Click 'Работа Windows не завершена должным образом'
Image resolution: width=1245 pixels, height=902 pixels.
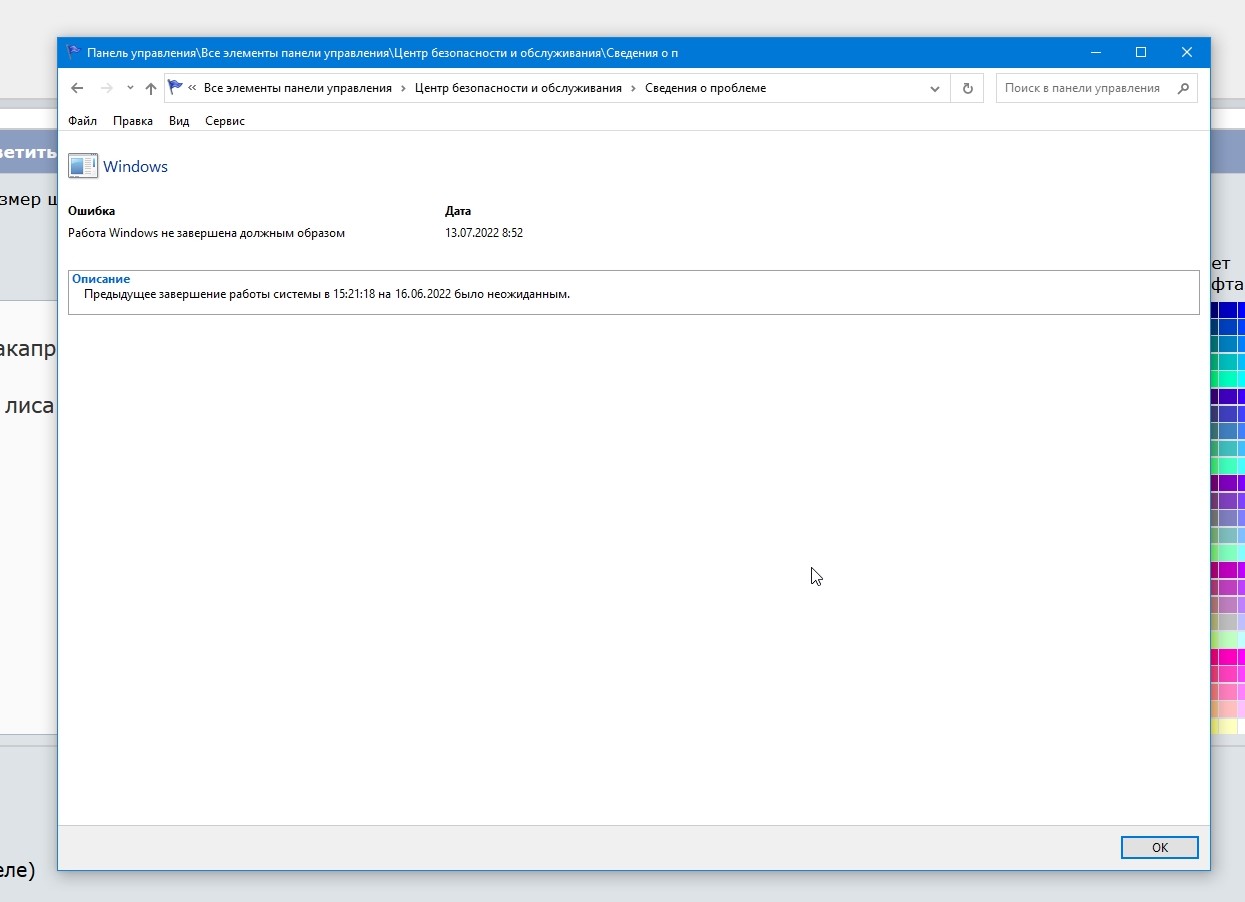[x=206, y=233]
